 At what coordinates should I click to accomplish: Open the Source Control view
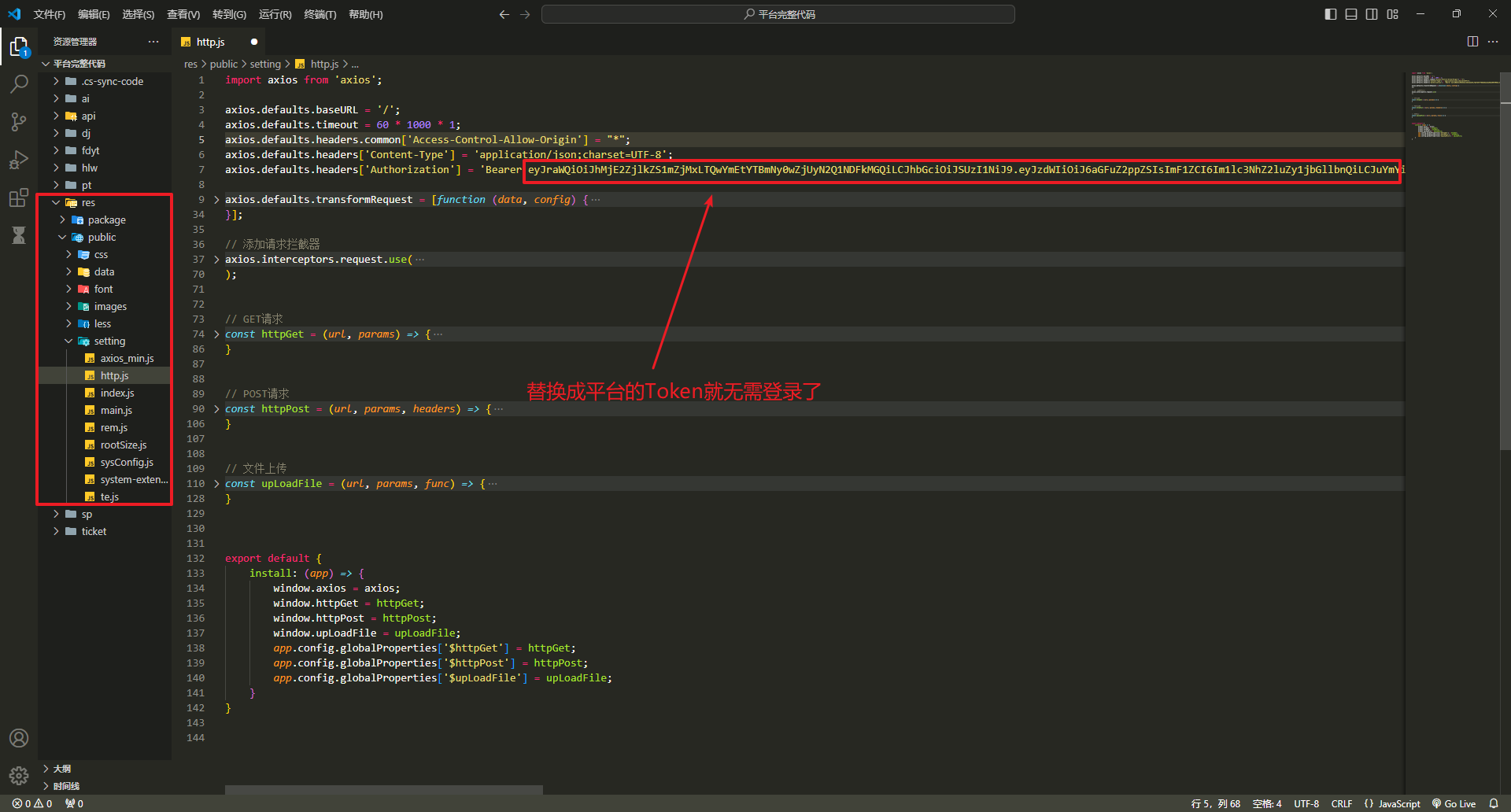pyautogui.click(x=19, y=121)
